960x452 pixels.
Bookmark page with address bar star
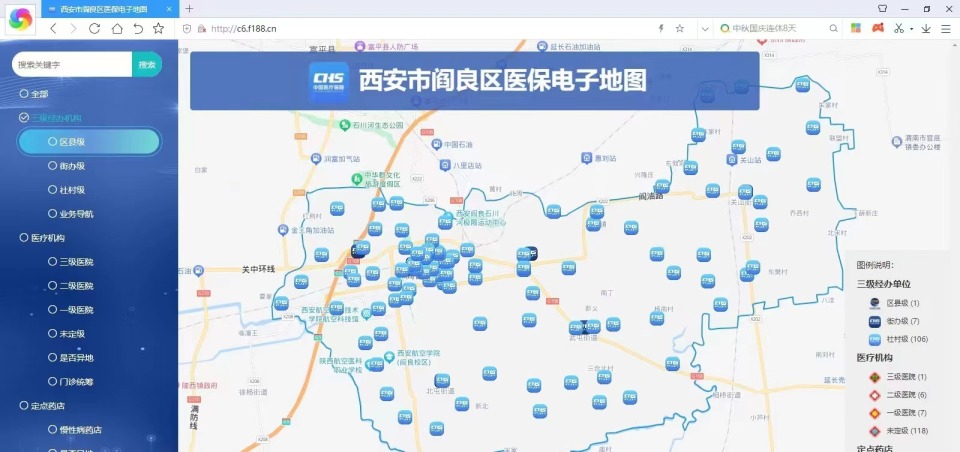(680, 28)
